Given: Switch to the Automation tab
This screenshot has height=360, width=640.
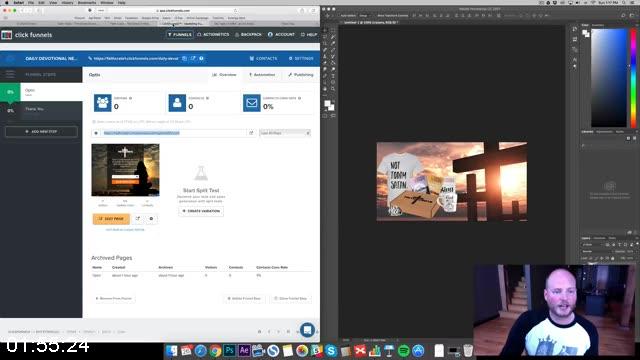Looking at the screenshot, I should [x=262, y=75].
